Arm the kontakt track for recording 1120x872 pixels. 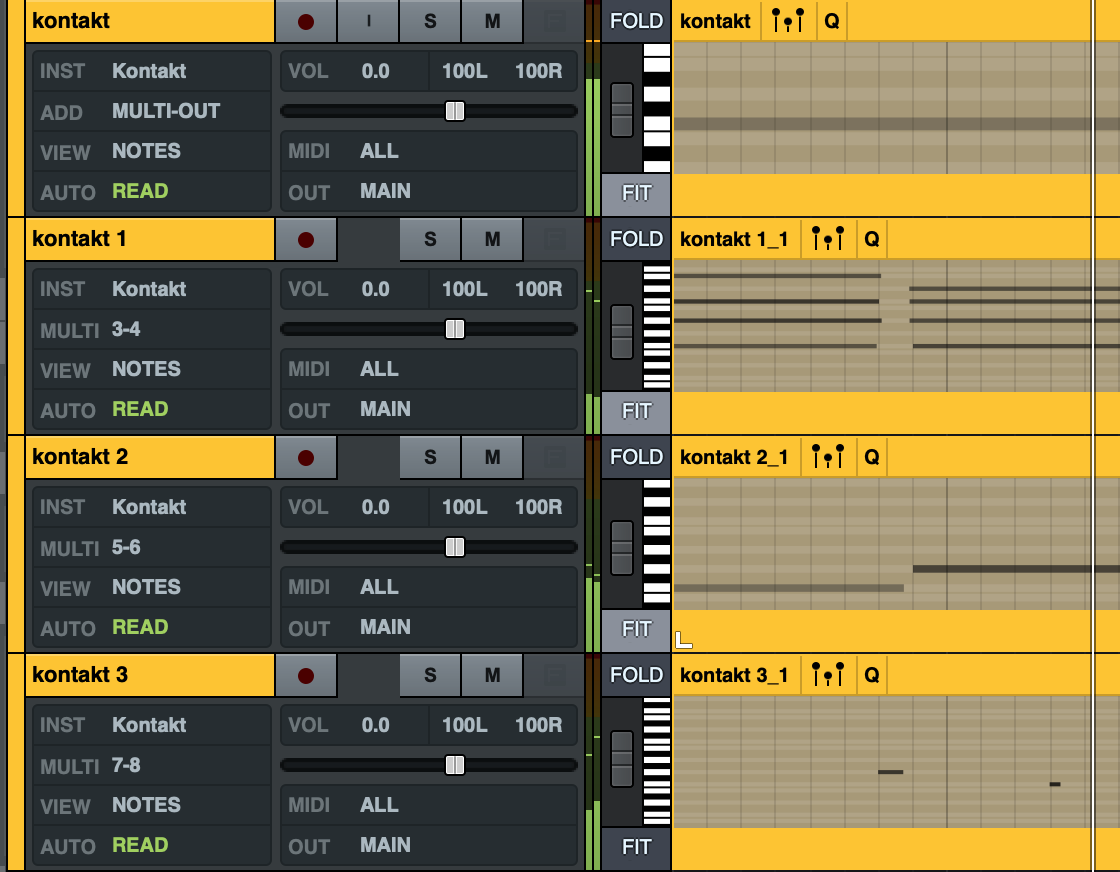tap(307, 20)
